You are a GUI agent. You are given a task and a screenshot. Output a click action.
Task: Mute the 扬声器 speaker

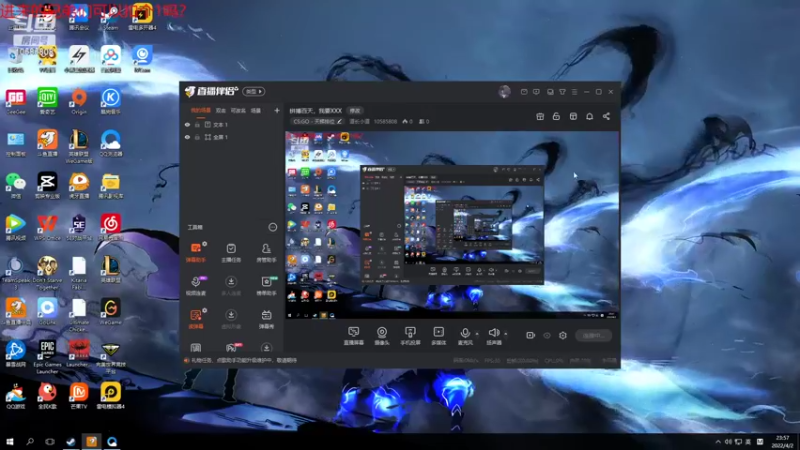[x=493, y=336]
